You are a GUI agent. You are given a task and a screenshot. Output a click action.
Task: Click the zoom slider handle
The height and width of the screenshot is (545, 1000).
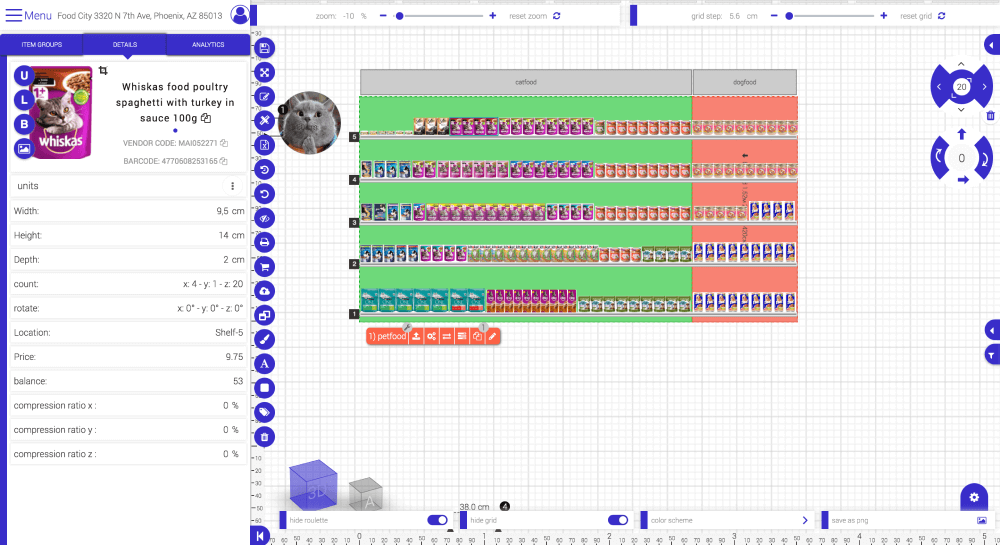399,16
